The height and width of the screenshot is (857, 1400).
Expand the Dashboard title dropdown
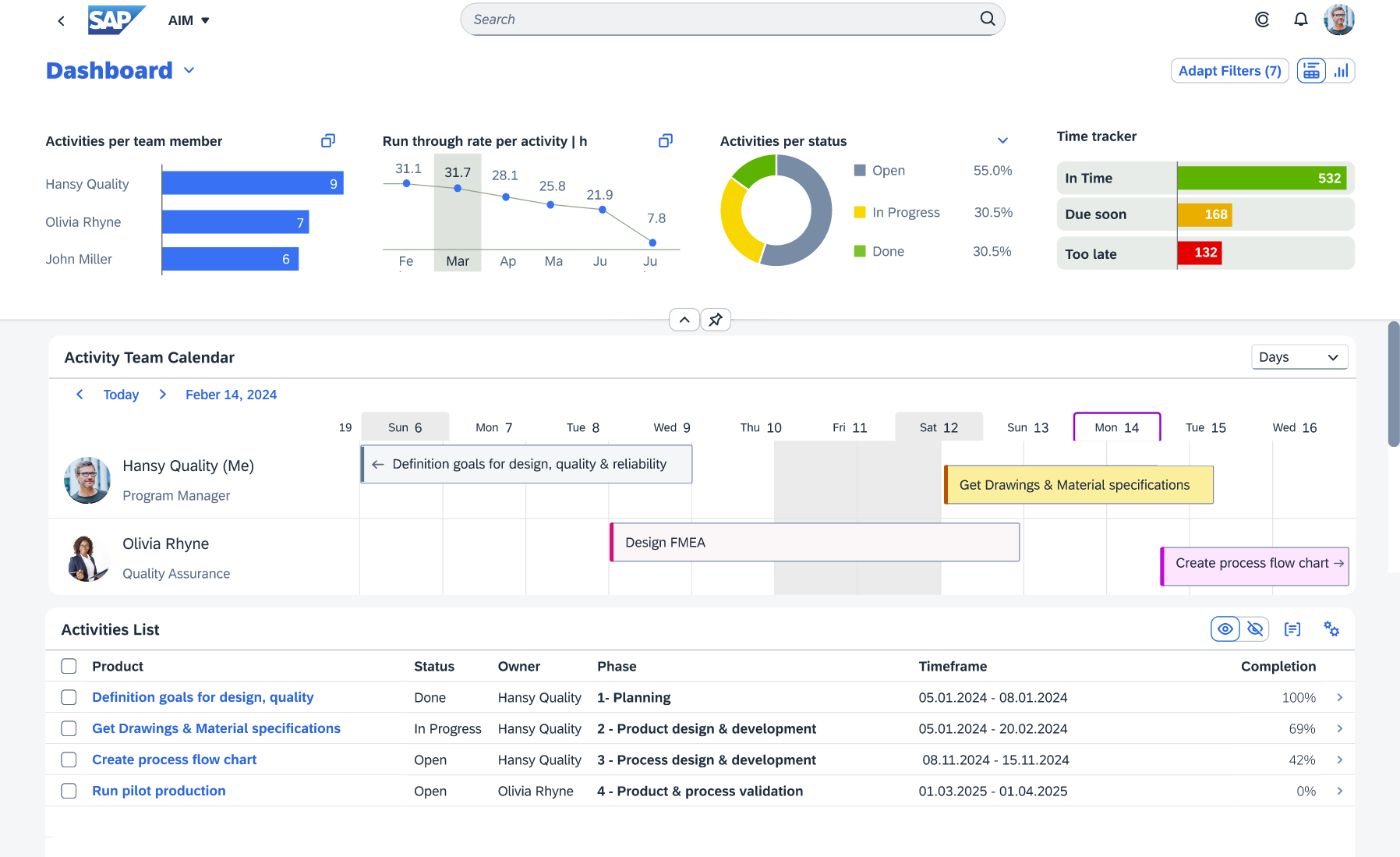point(189,70)
